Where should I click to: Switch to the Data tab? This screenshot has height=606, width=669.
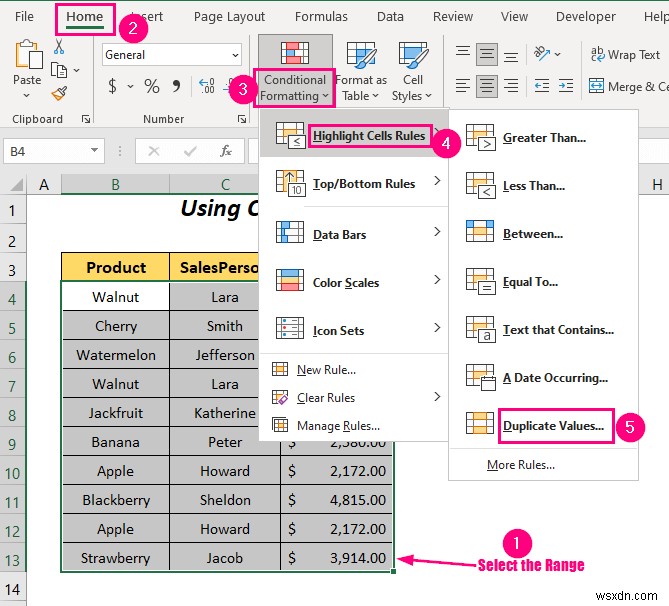click(390, 17)
